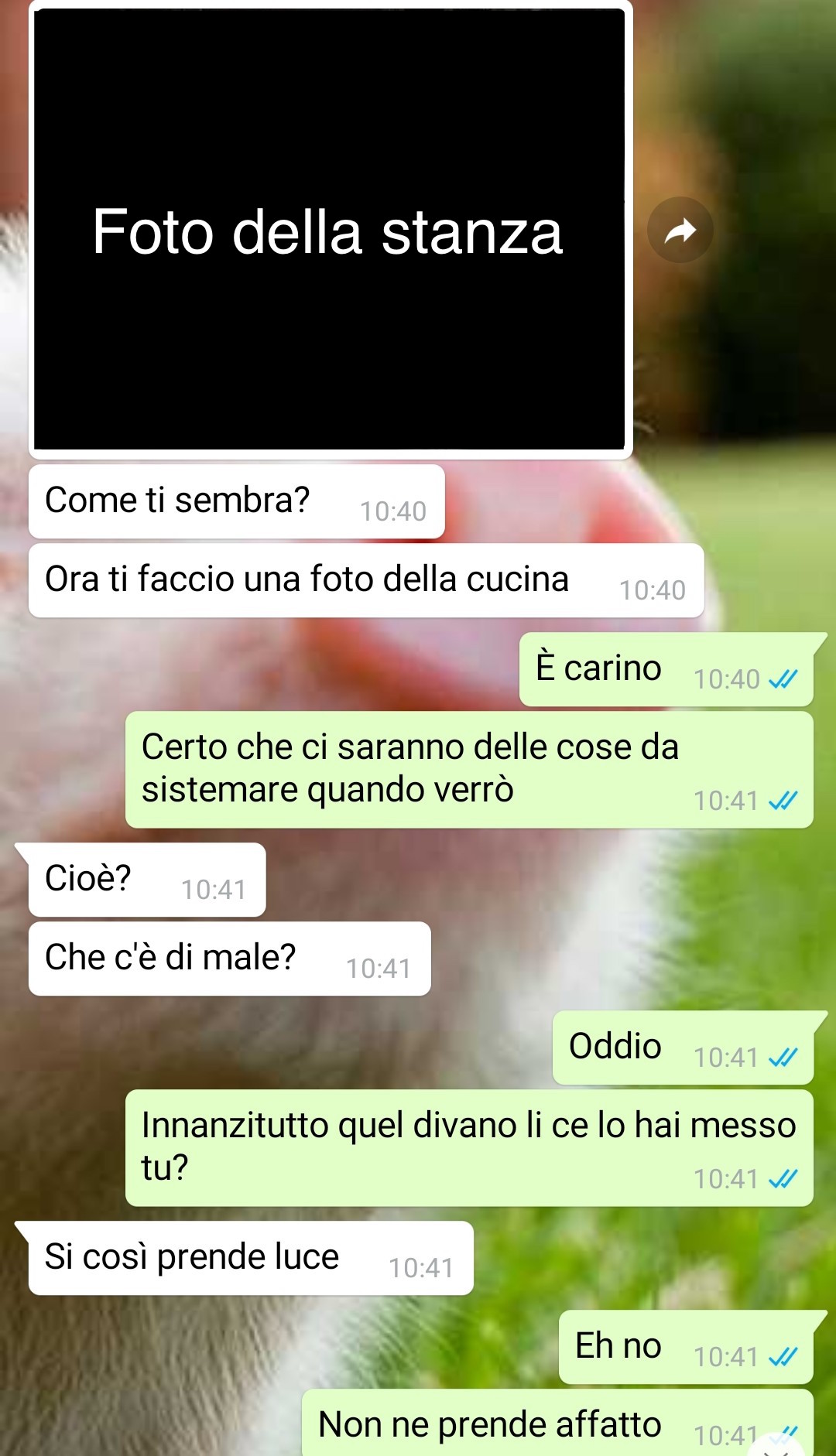Select the 'Oddio' message bubble
This screenshot has width=836, height=1456.
[683, 1048]
